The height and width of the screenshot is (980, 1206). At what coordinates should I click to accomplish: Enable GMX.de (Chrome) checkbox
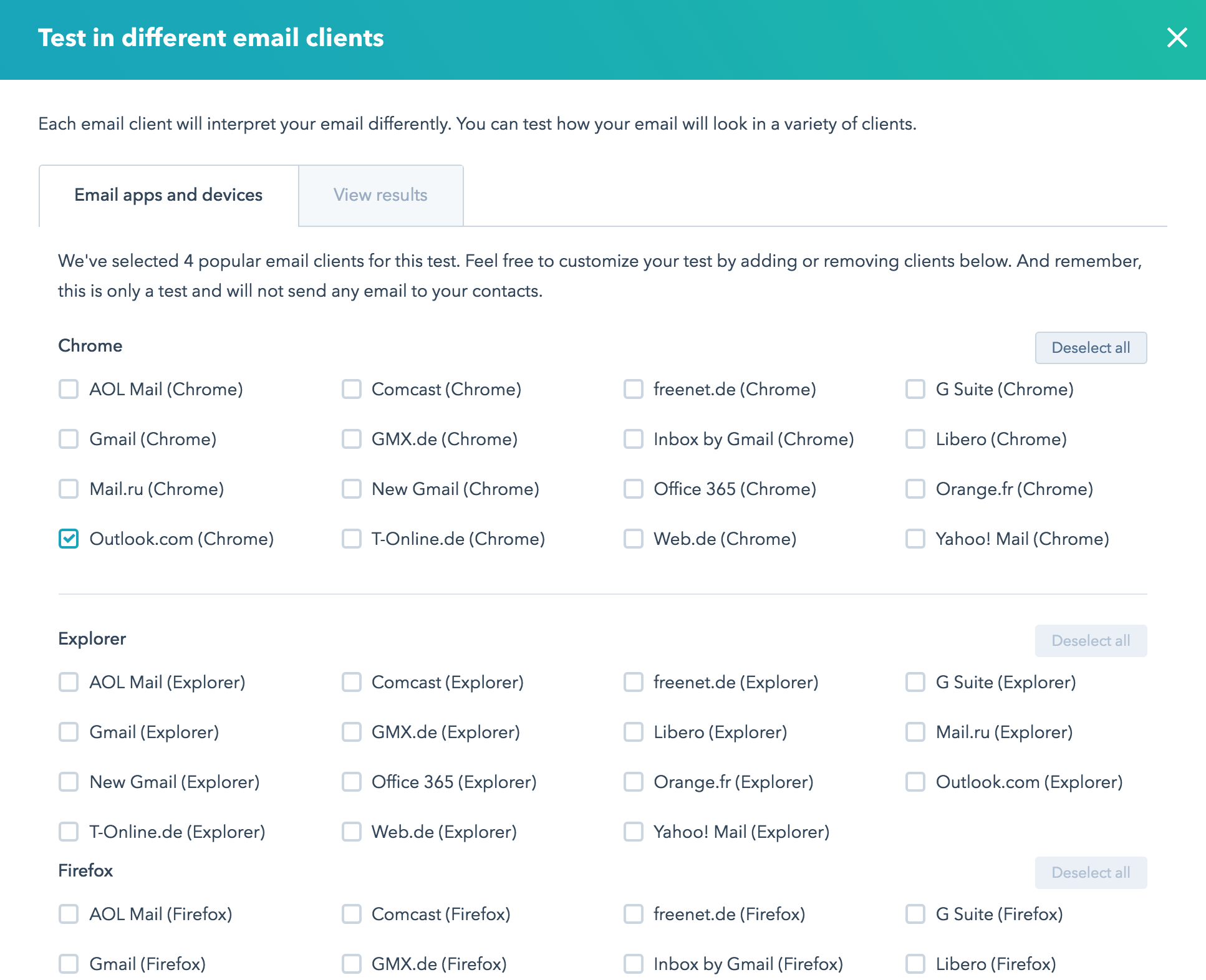[352, 439]
